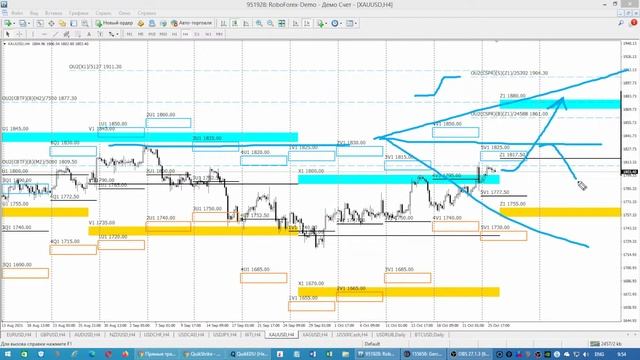Open the Графики menu
640x360 pixels.
point(78,13)
